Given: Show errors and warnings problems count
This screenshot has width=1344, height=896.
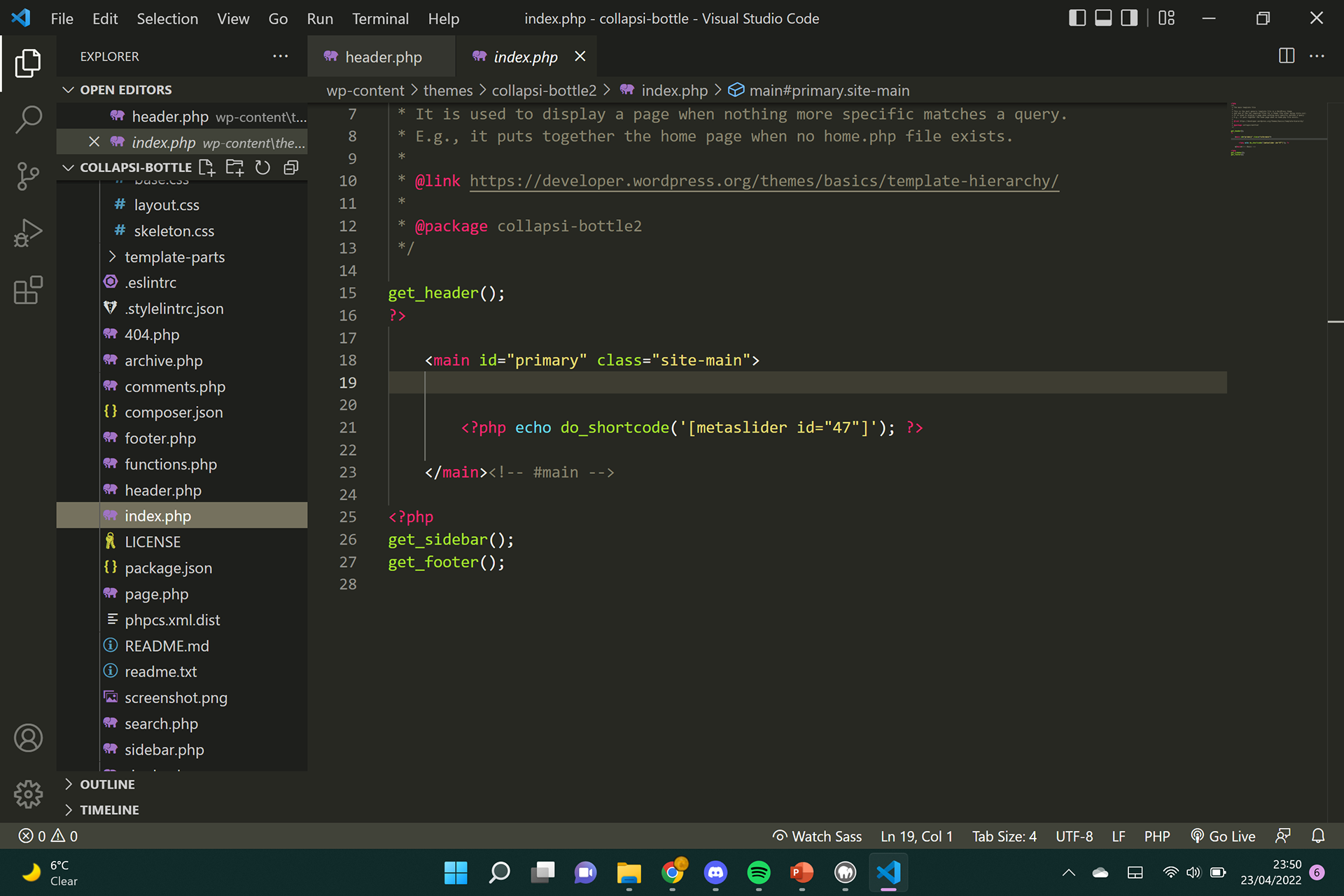Looking at the screenshot, I should [x=48, y=836].
